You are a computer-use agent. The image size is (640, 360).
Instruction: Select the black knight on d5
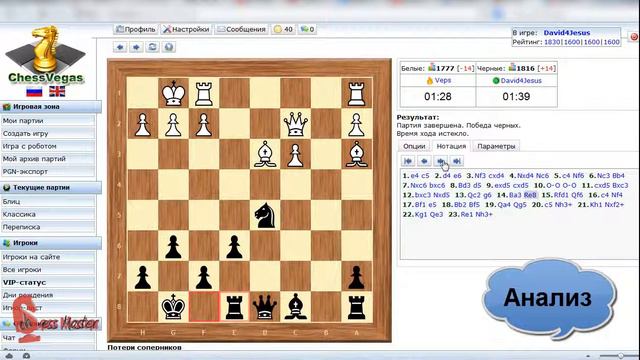coord(265,215)
